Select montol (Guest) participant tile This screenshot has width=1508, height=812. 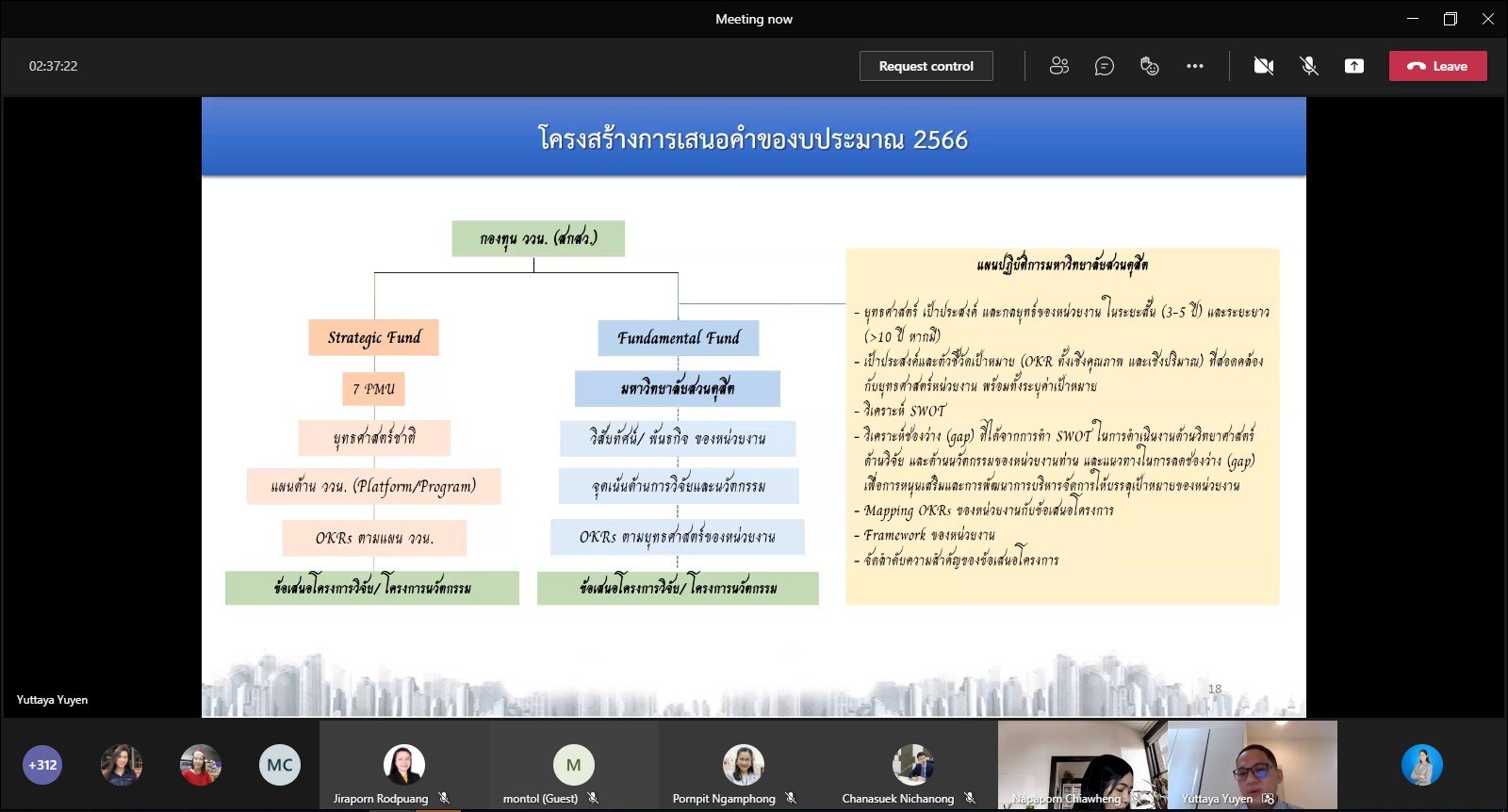[x=573, y=765]
